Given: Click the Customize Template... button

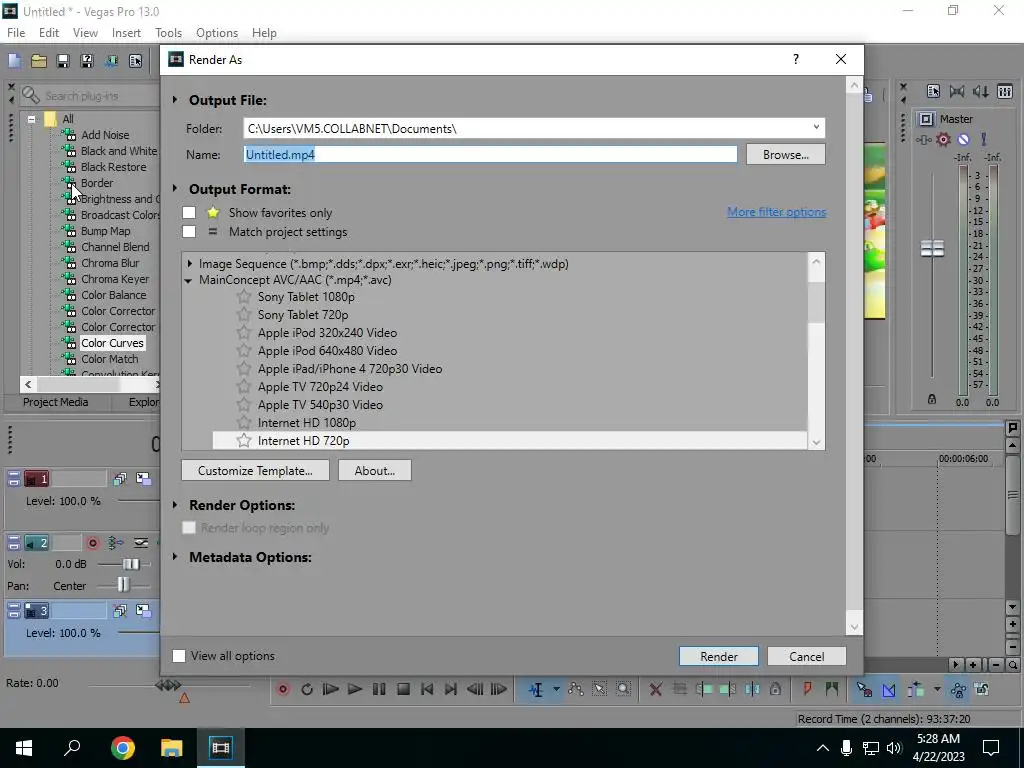Looking at the screenshot, I should click(255, 470).
